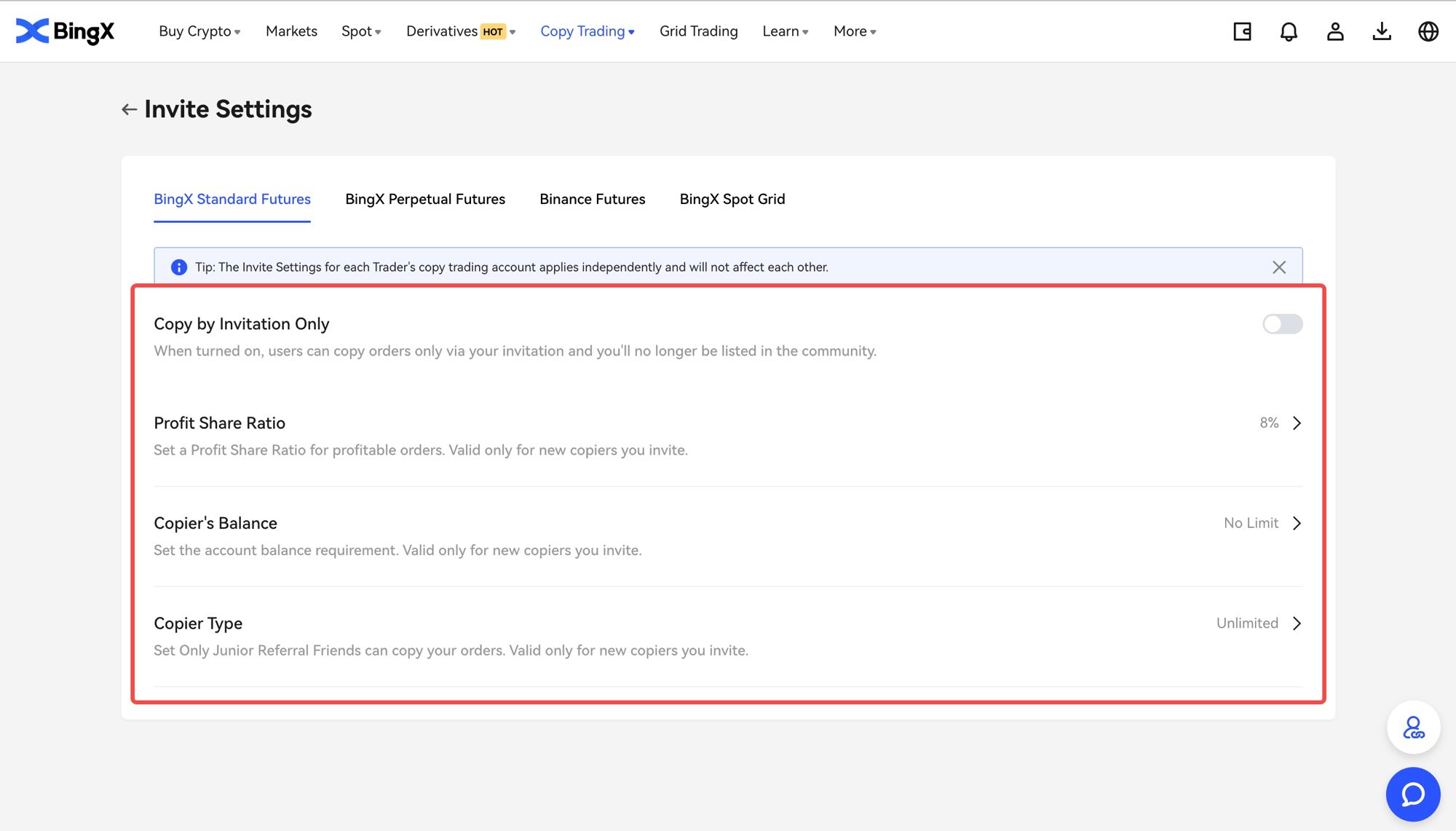1456x831 pixels.
Task: Click the download app icon
Action: (x=1382, y=31)
